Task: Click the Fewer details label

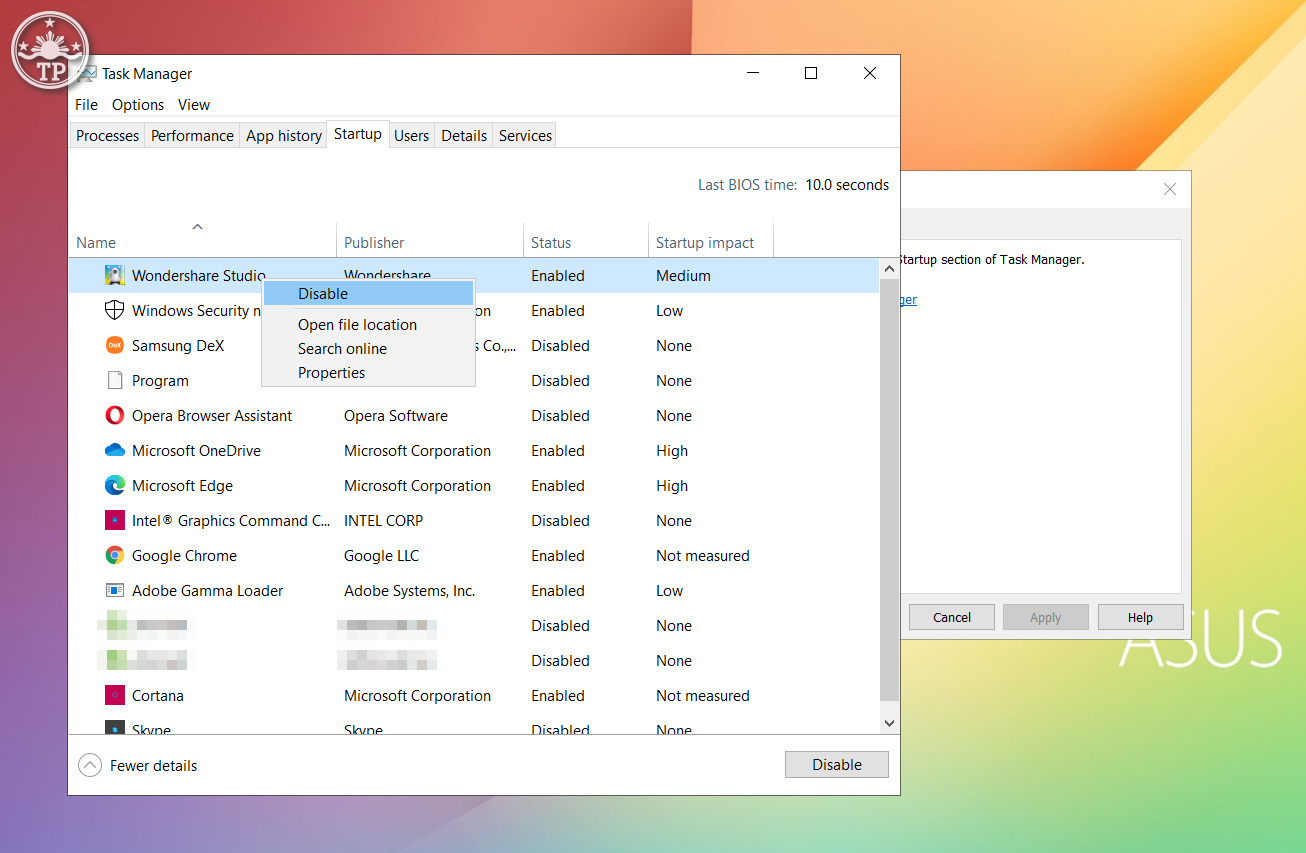Action: (153, 766)
